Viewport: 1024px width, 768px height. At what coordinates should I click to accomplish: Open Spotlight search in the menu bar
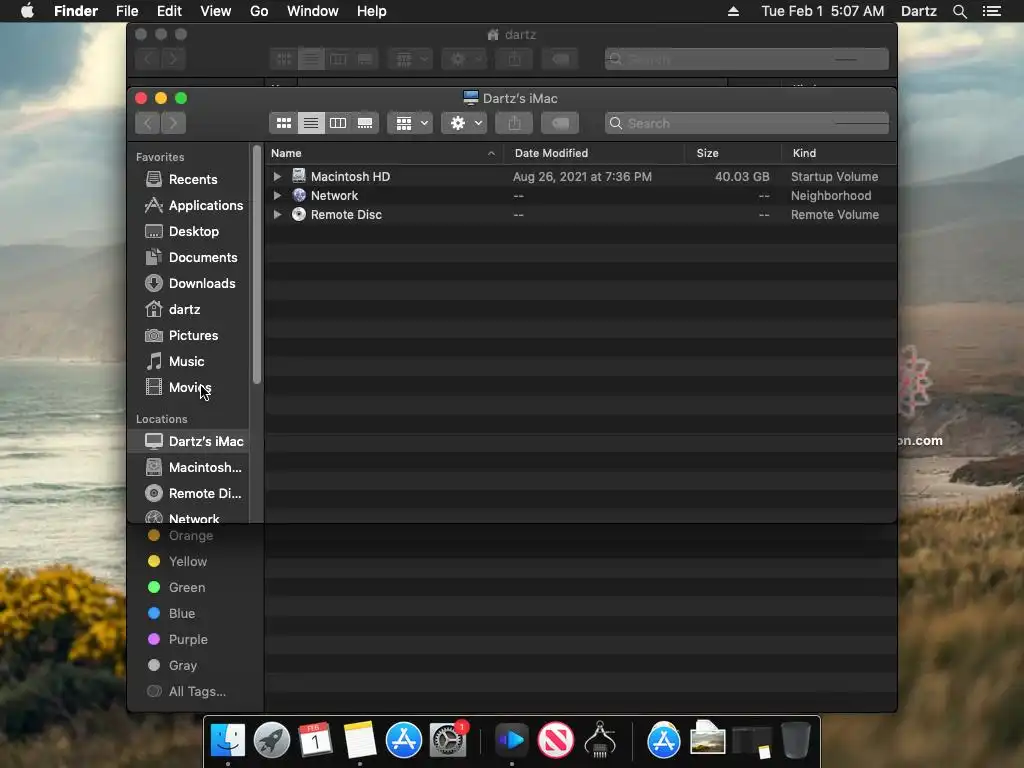959,11
